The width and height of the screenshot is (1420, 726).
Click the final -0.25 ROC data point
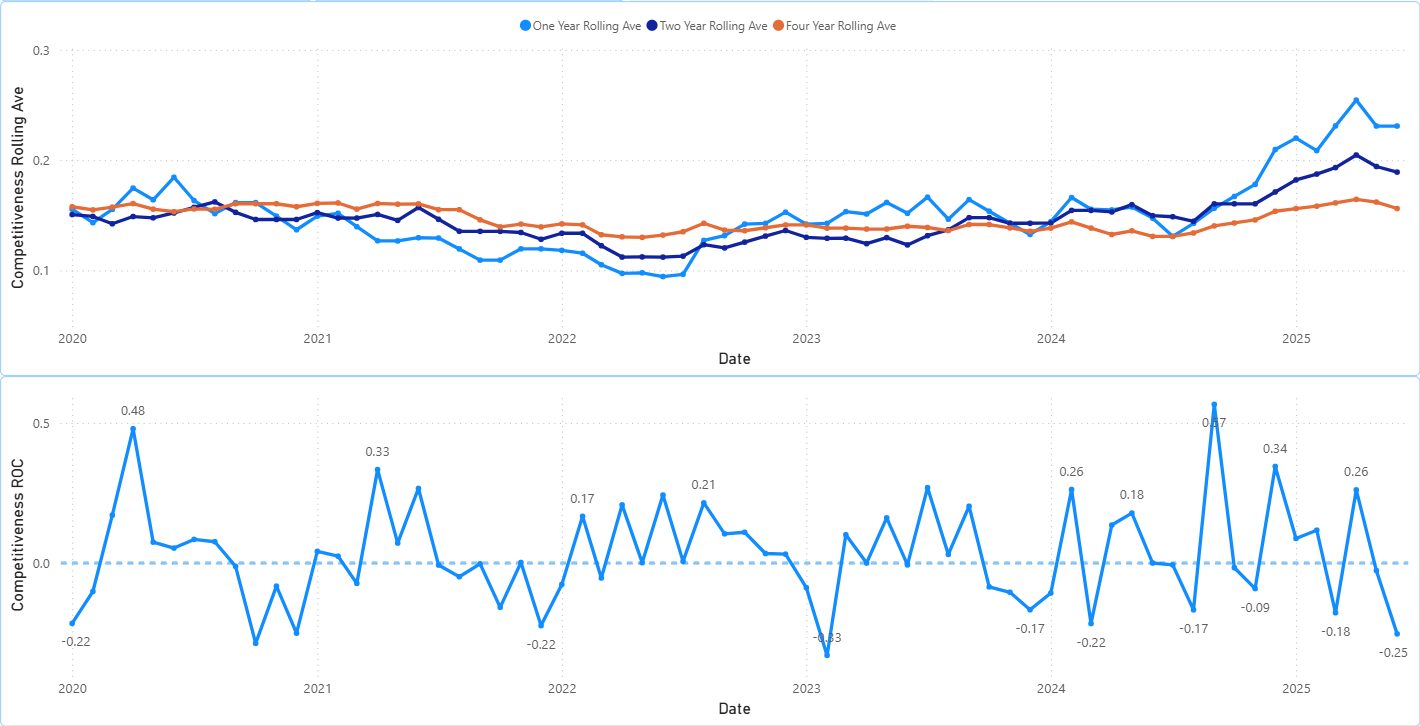(1397, 634)
